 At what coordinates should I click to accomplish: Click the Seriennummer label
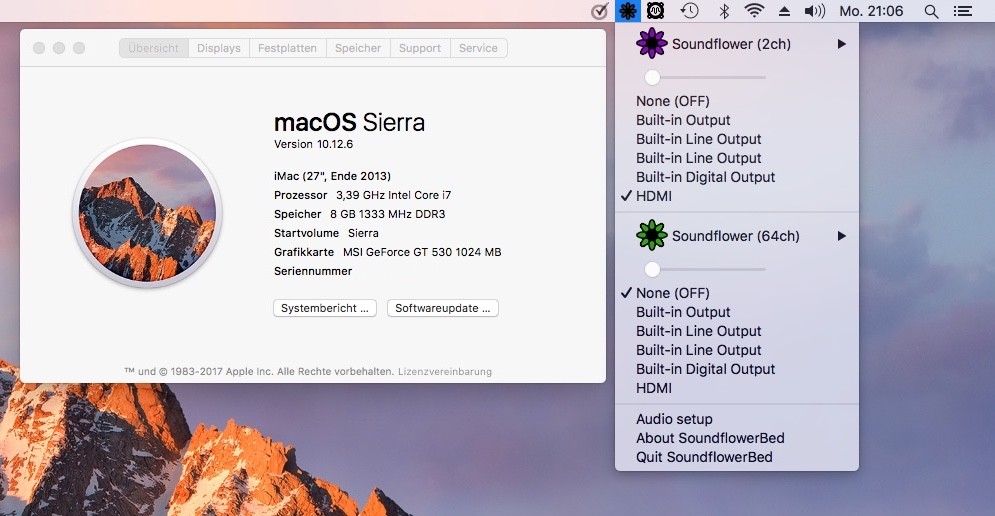[x=313, y=271]
